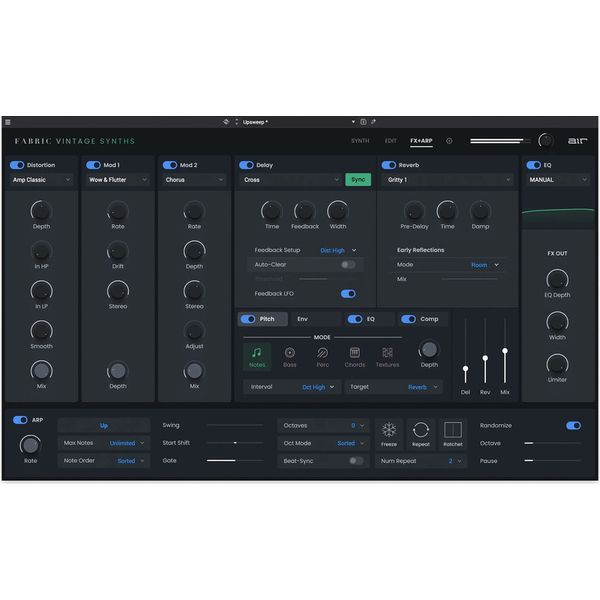Open the Gritty 1 reverb type dropdown
Image resolution: width=600 pixels, height=600 pixels.
(448, 180)
